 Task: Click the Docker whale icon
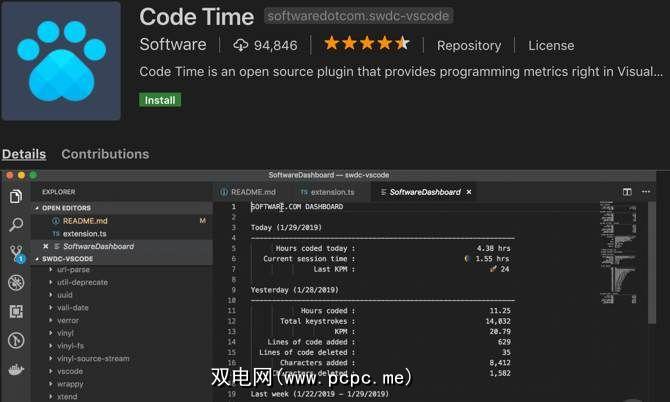tap(16, 369)
